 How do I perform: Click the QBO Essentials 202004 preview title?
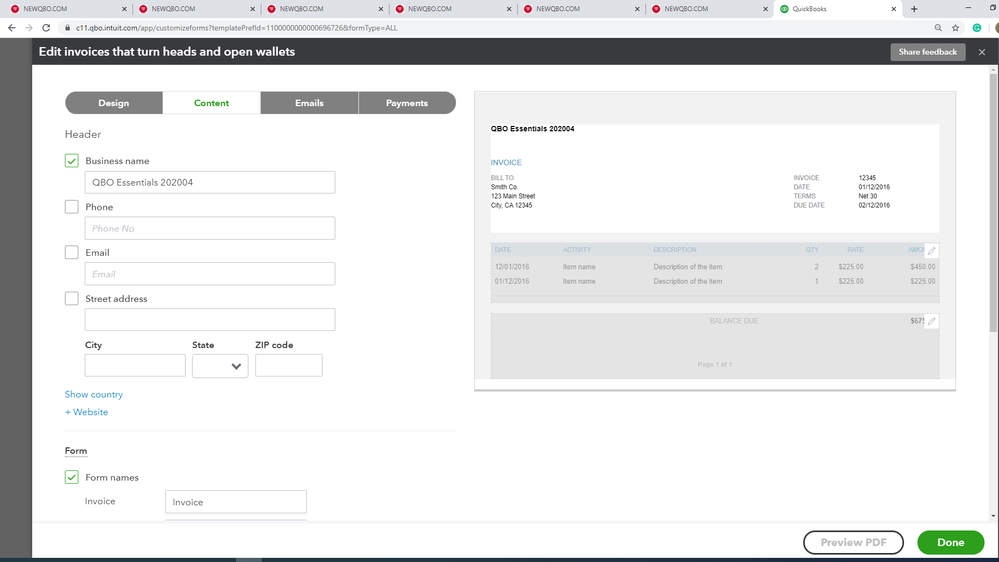(533, 129)
